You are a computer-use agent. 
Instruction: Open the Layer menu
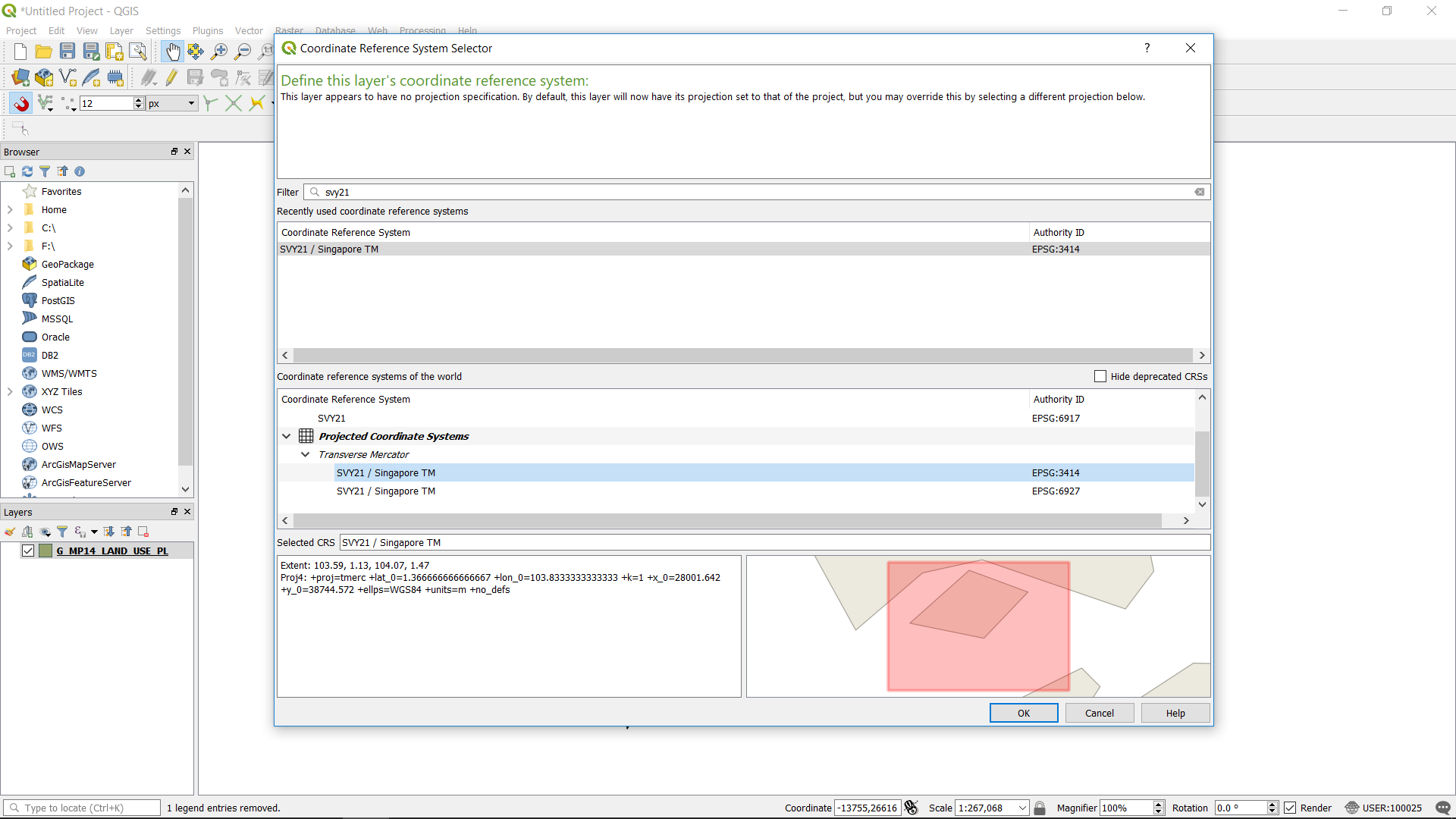(121, 31)
